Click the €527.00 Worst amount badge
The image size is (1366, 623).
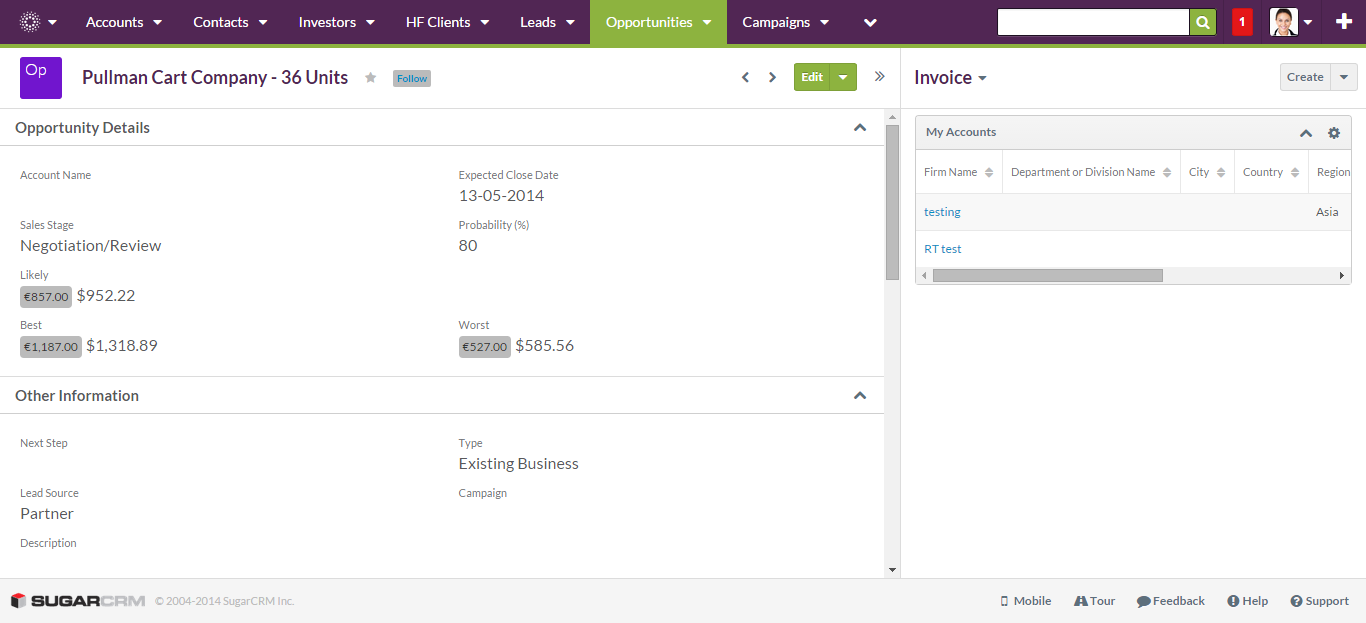485,346
